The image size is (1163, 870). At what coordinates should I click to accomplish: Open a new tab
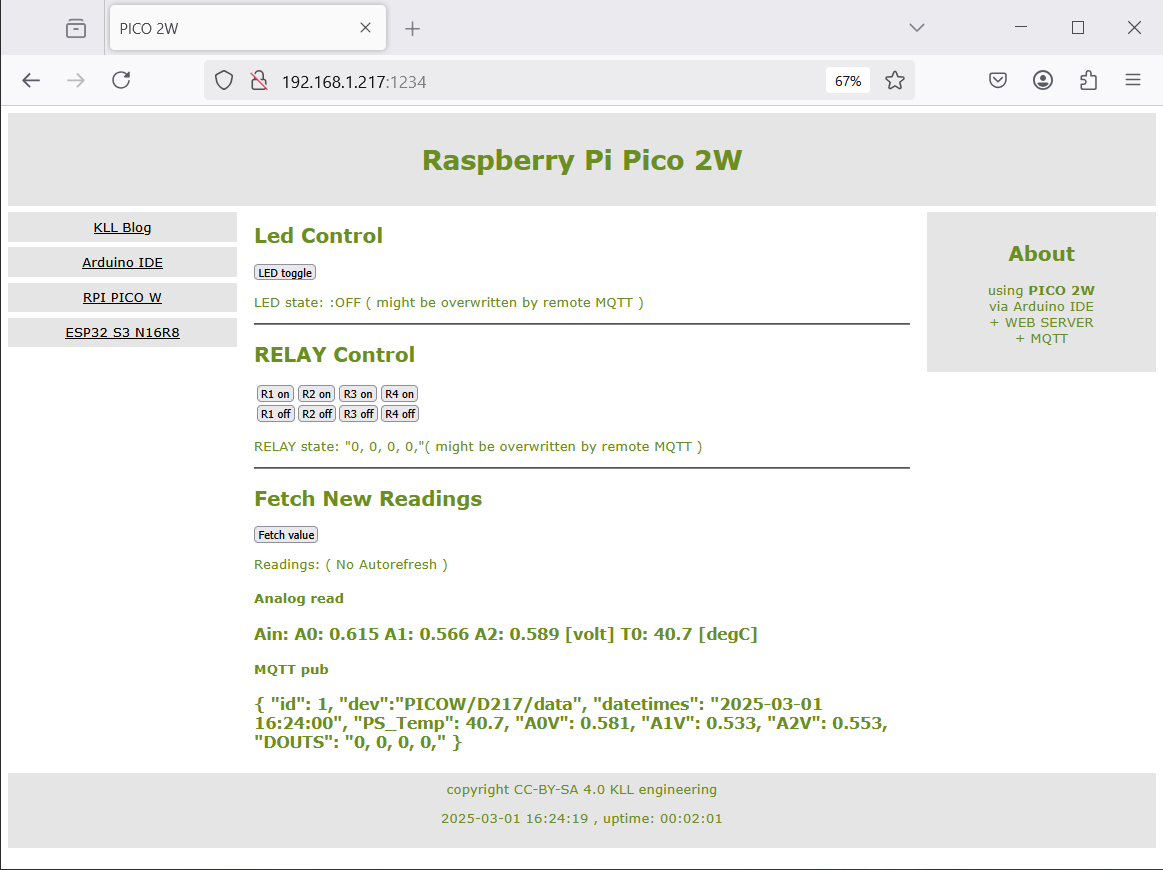[412, 29]
